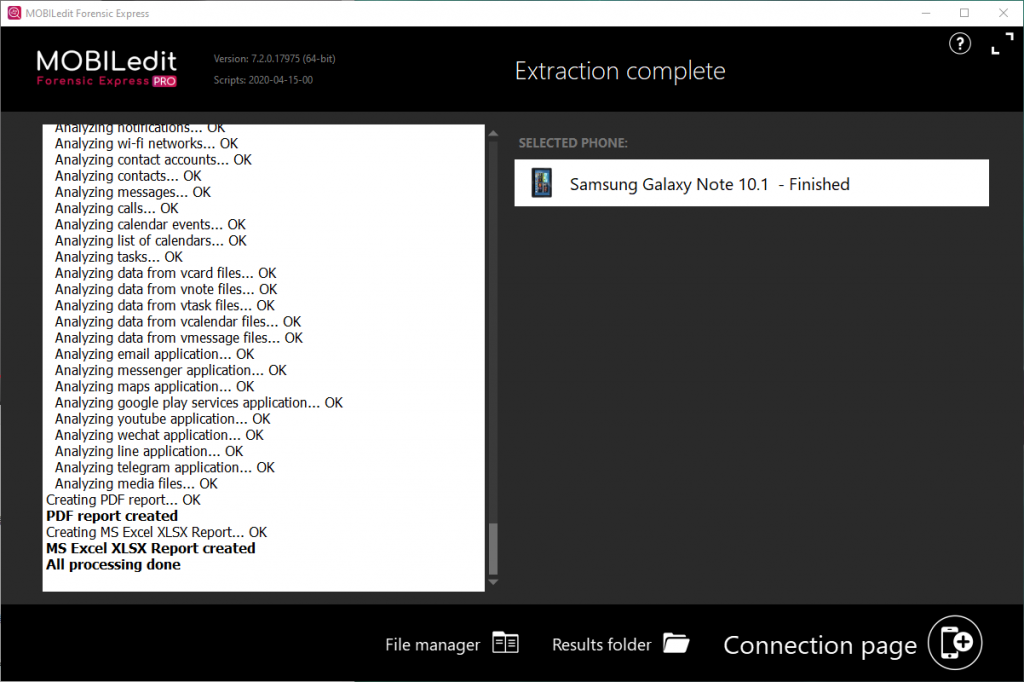Click the All processing done log line
Screen dimensions: 1024x682
coord(113,564)
